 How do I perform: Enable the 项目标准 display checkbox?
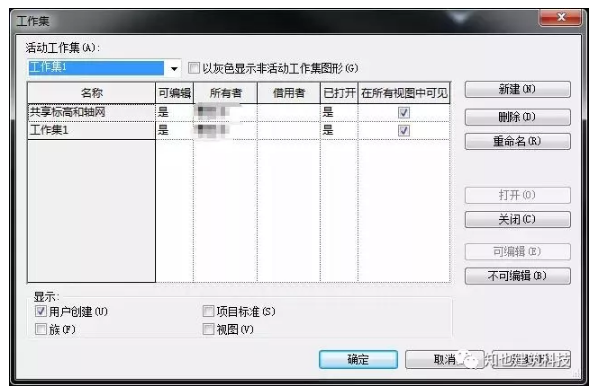(208, 311)
